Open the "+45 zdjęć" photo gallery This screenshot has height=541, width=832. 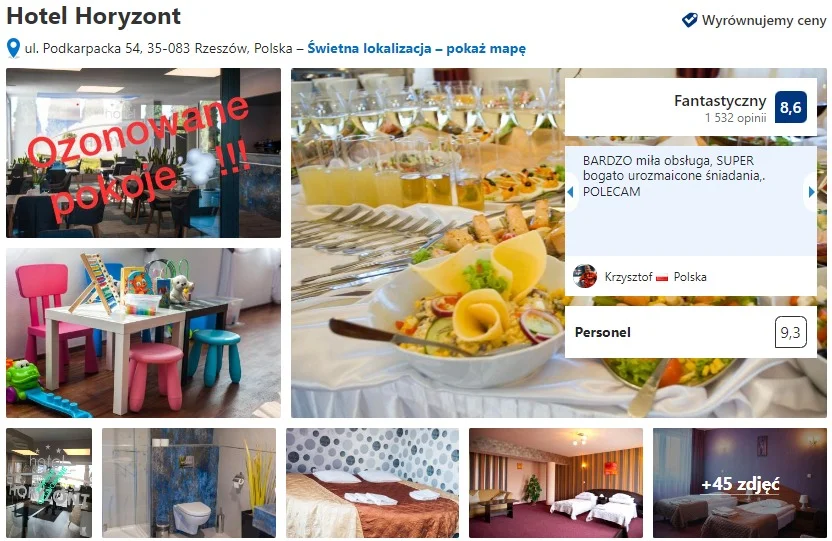[740, 483]
